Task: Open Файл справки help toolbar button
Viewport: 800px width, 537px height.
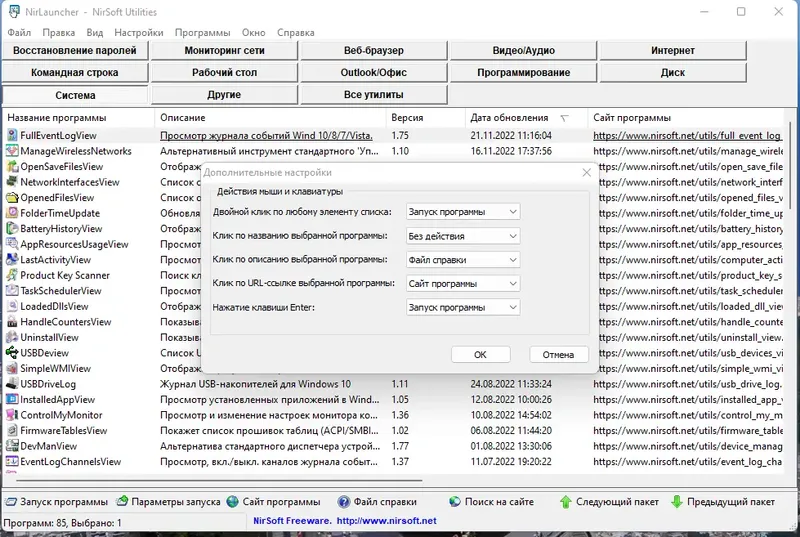Action: 377,502
